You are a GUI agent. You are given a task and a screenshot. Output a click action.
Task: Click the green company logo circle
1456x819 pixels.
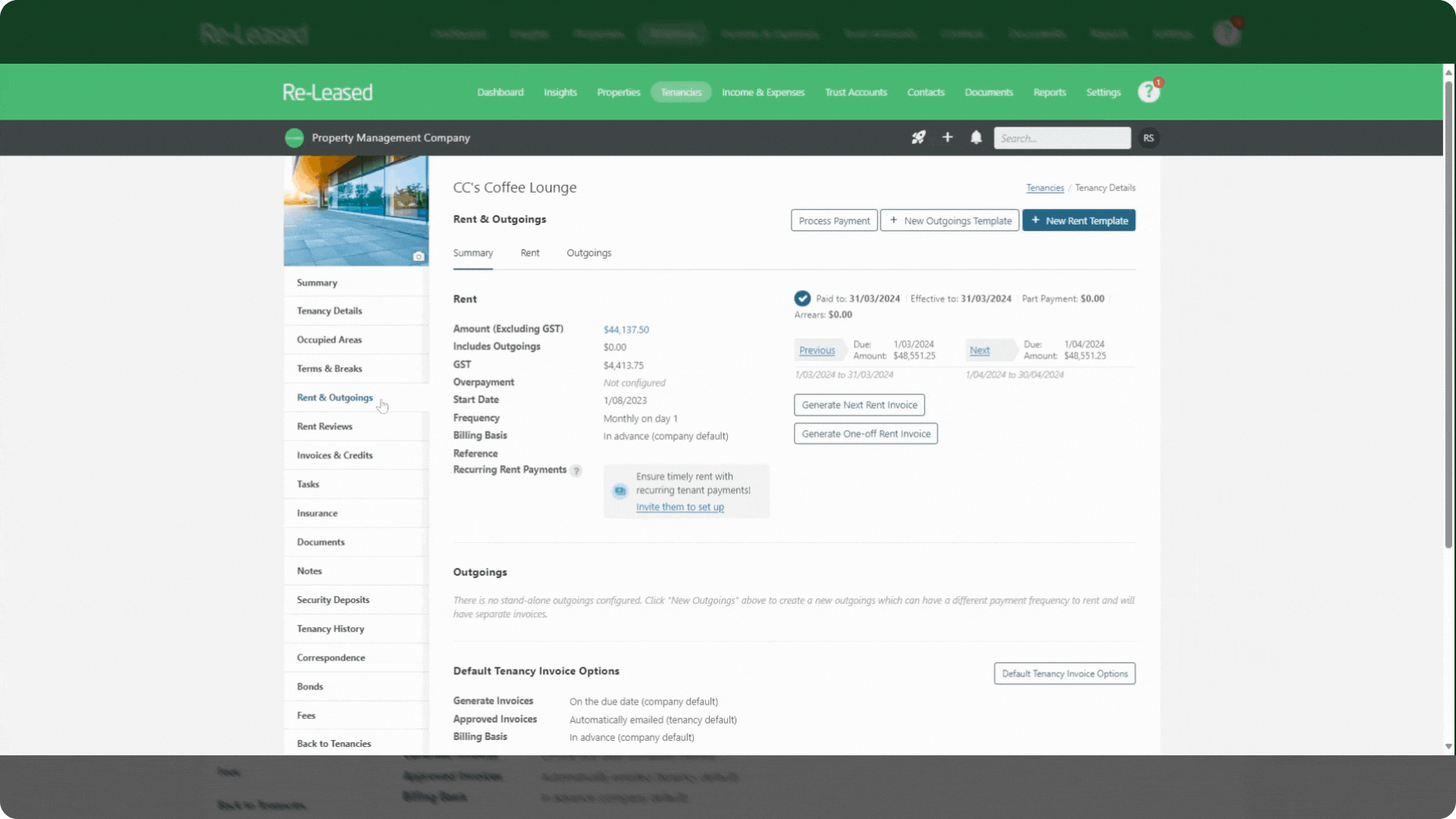pyautogui.click(x=294, y=138)
